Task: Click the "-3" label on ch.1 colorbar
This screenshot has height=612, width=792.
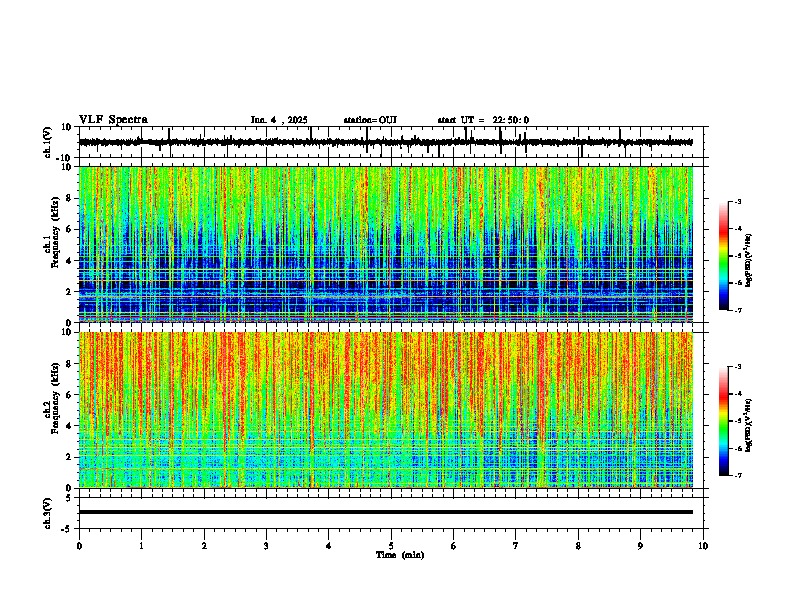Action: pos(737,202)
